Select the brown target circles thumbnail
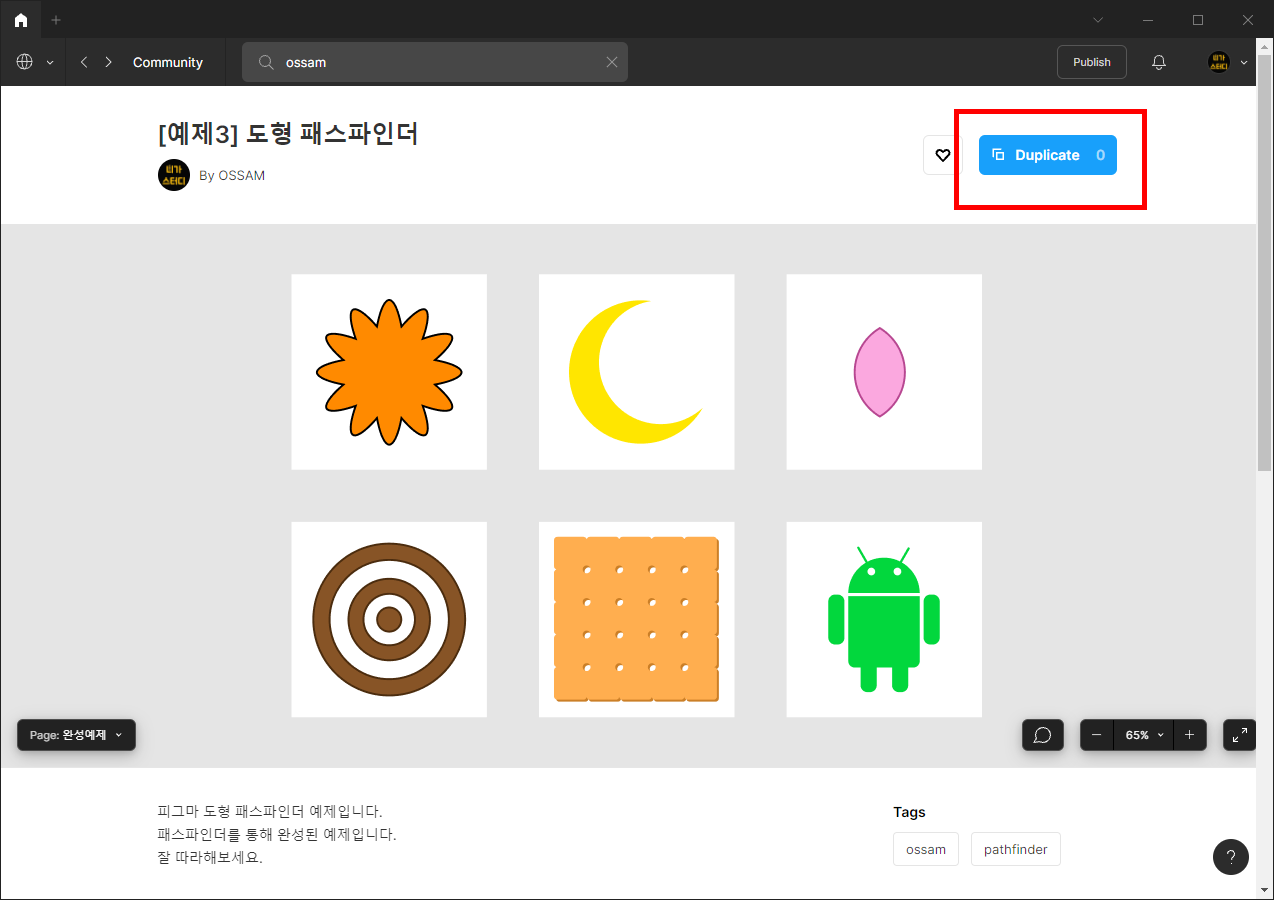The image size is (1274, 900). pyautogui.click(x=389, y=619)
